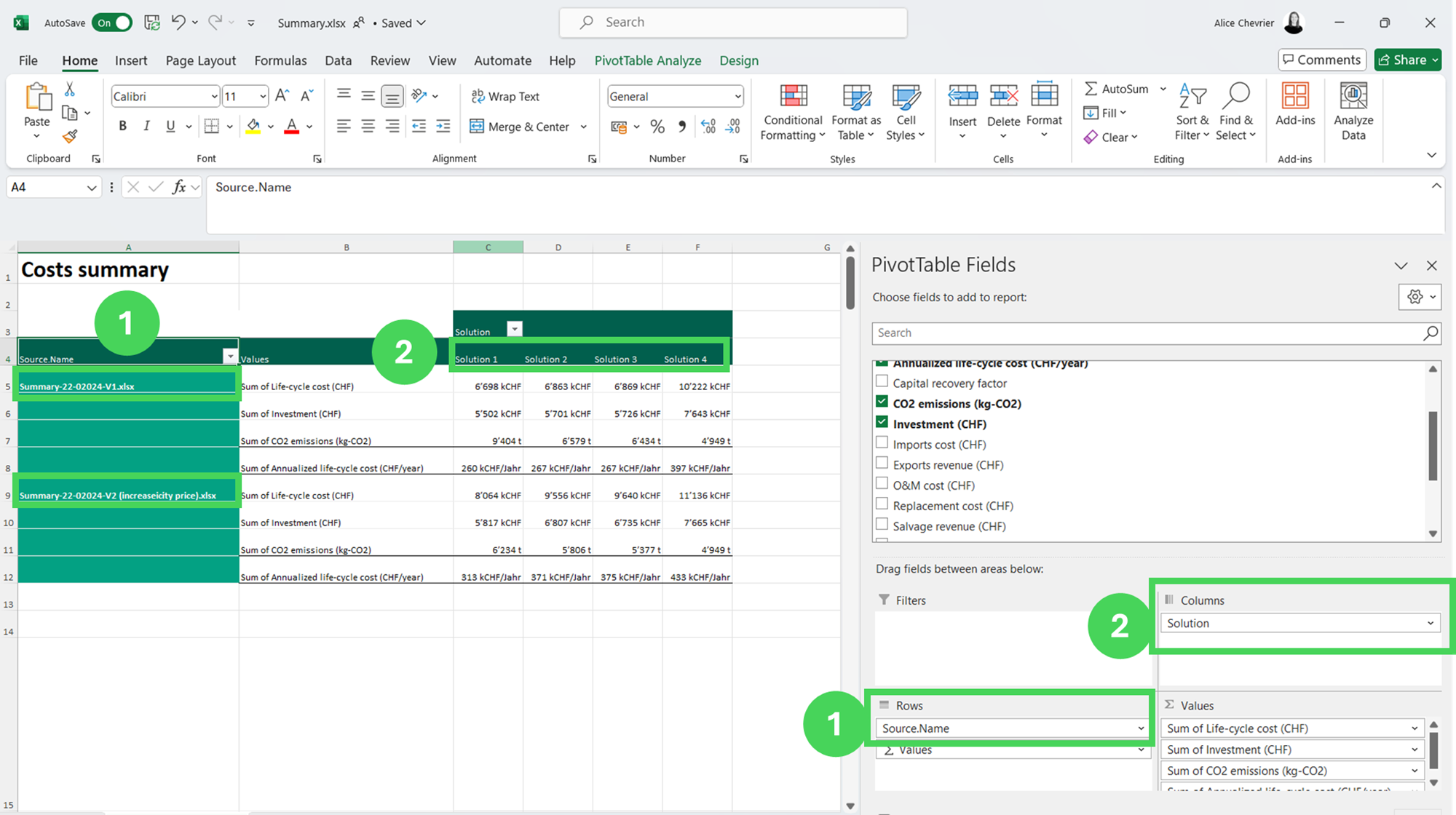Open the Source.Name field dropdown in Rows

click(x=1140, y=728)
